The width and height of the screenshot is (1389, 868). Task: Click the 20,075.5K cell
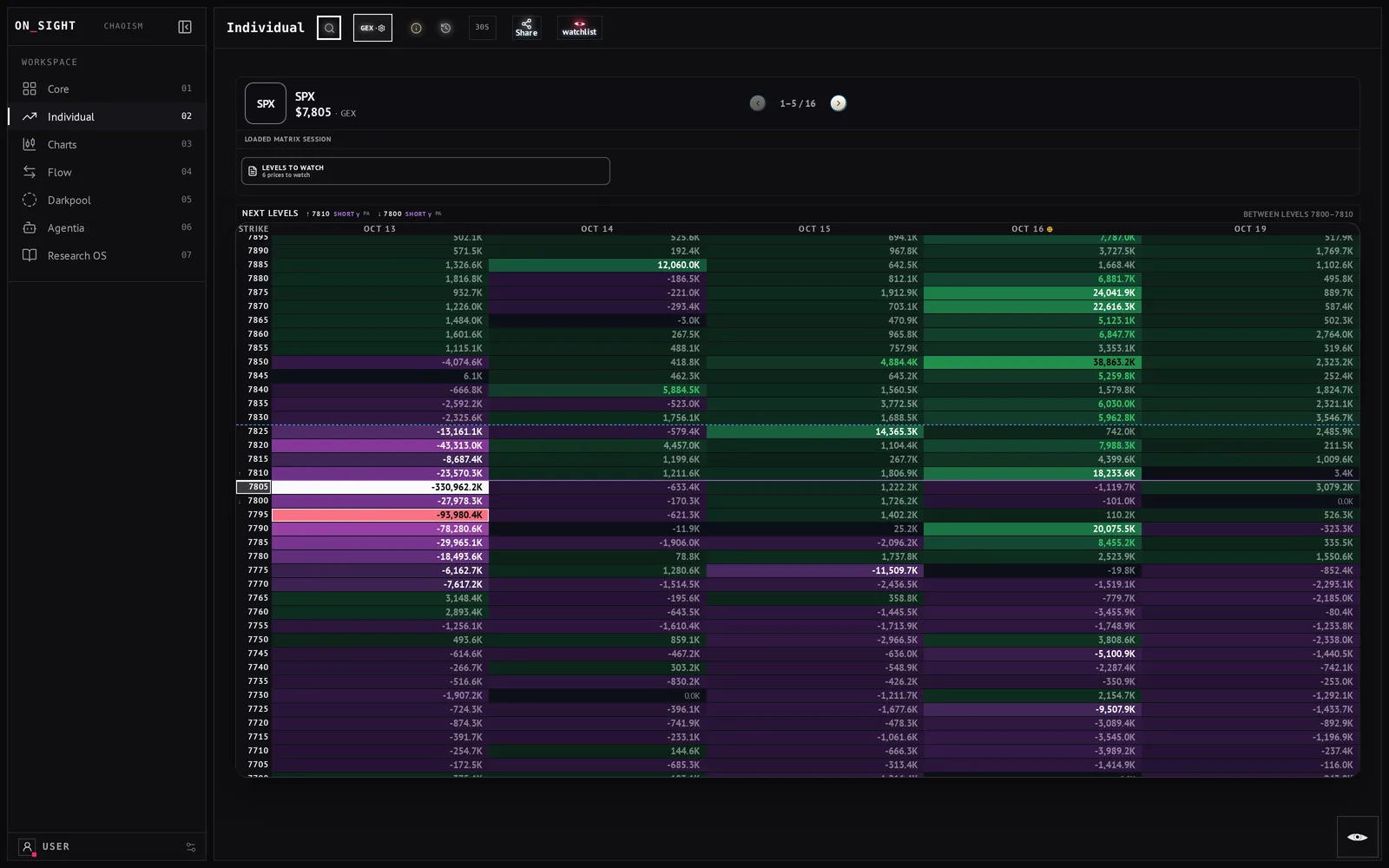pyautogui.click(x=1032, y=529)
